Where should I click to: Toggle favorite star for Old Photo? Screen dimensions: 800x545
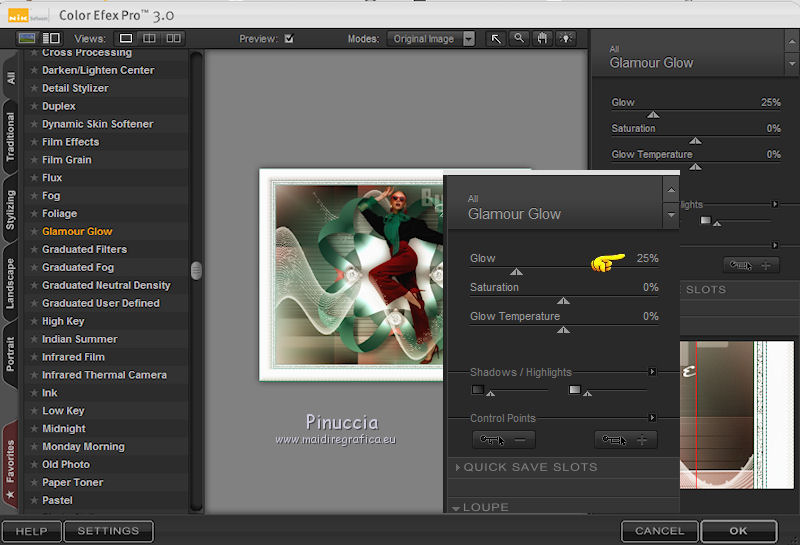(x=33, y=465)
